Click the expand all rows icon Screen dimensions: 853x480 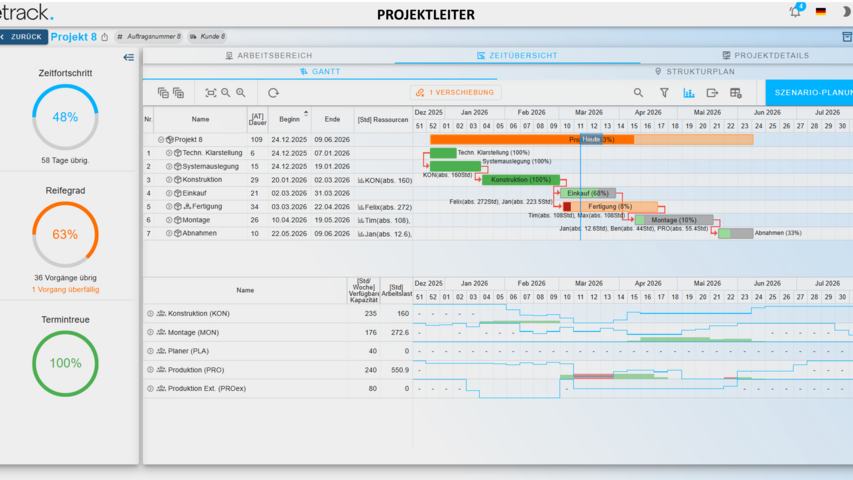pyautogui.click(x=178, y=93)
